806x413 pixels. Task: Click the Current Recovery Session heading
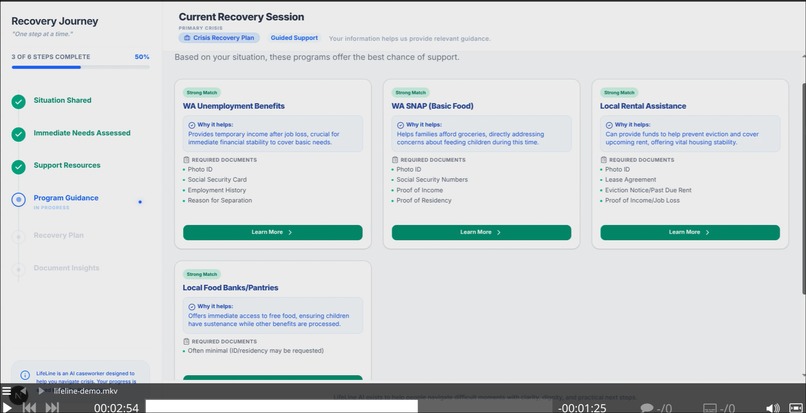pyautogui.click(x=242, y=17)
